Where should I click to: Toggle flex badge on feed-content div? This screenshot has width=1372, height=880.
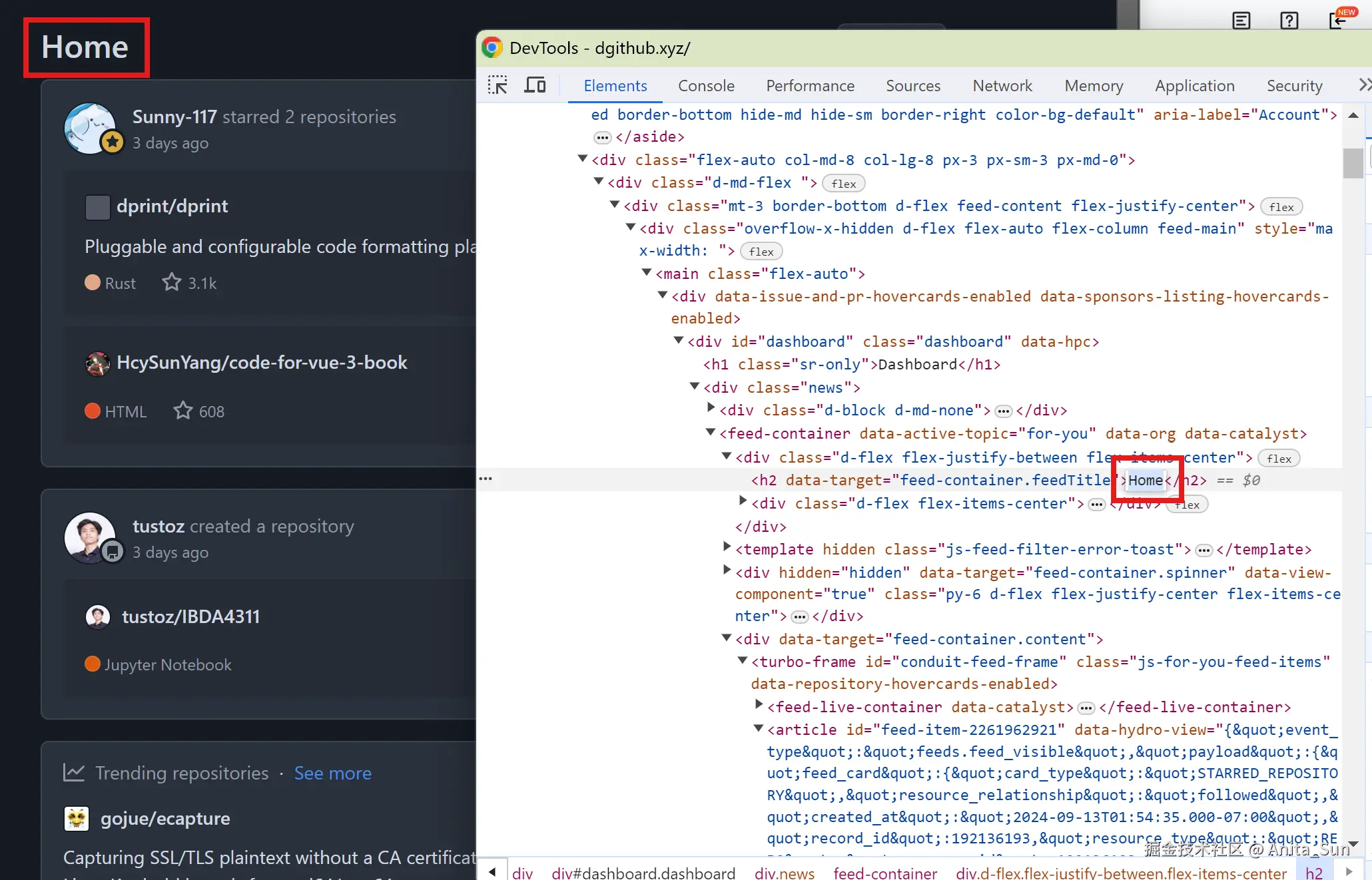tap(1281, 207)
